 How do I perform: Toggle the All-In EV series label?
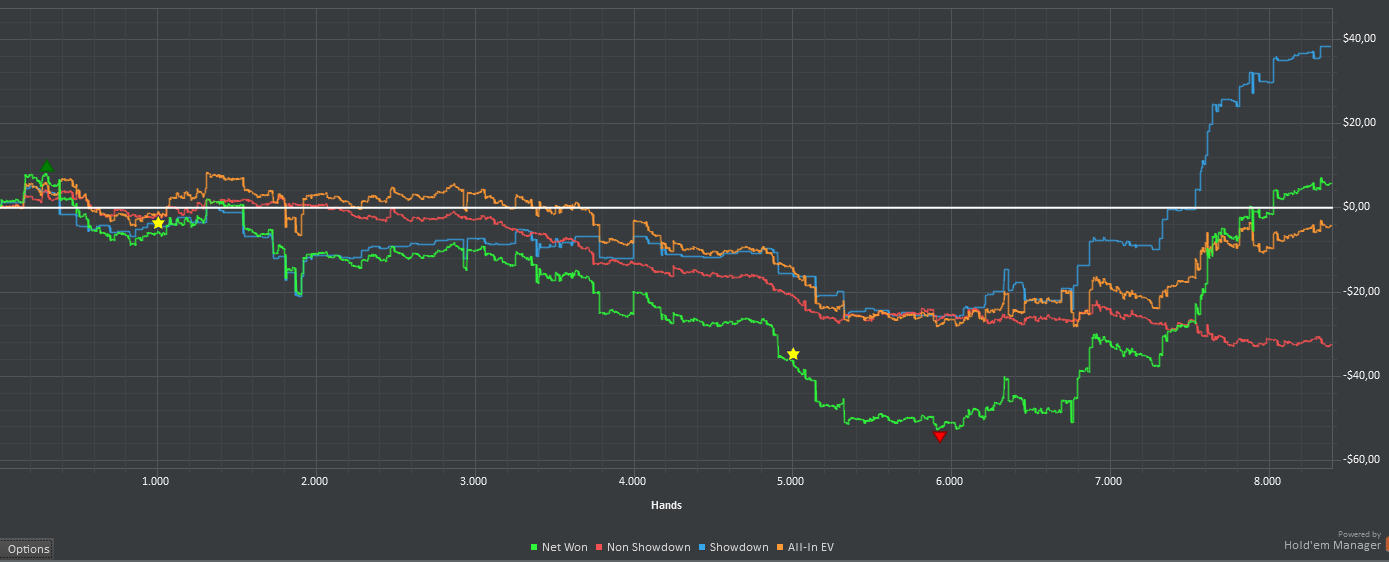click(x=811, y=547)
